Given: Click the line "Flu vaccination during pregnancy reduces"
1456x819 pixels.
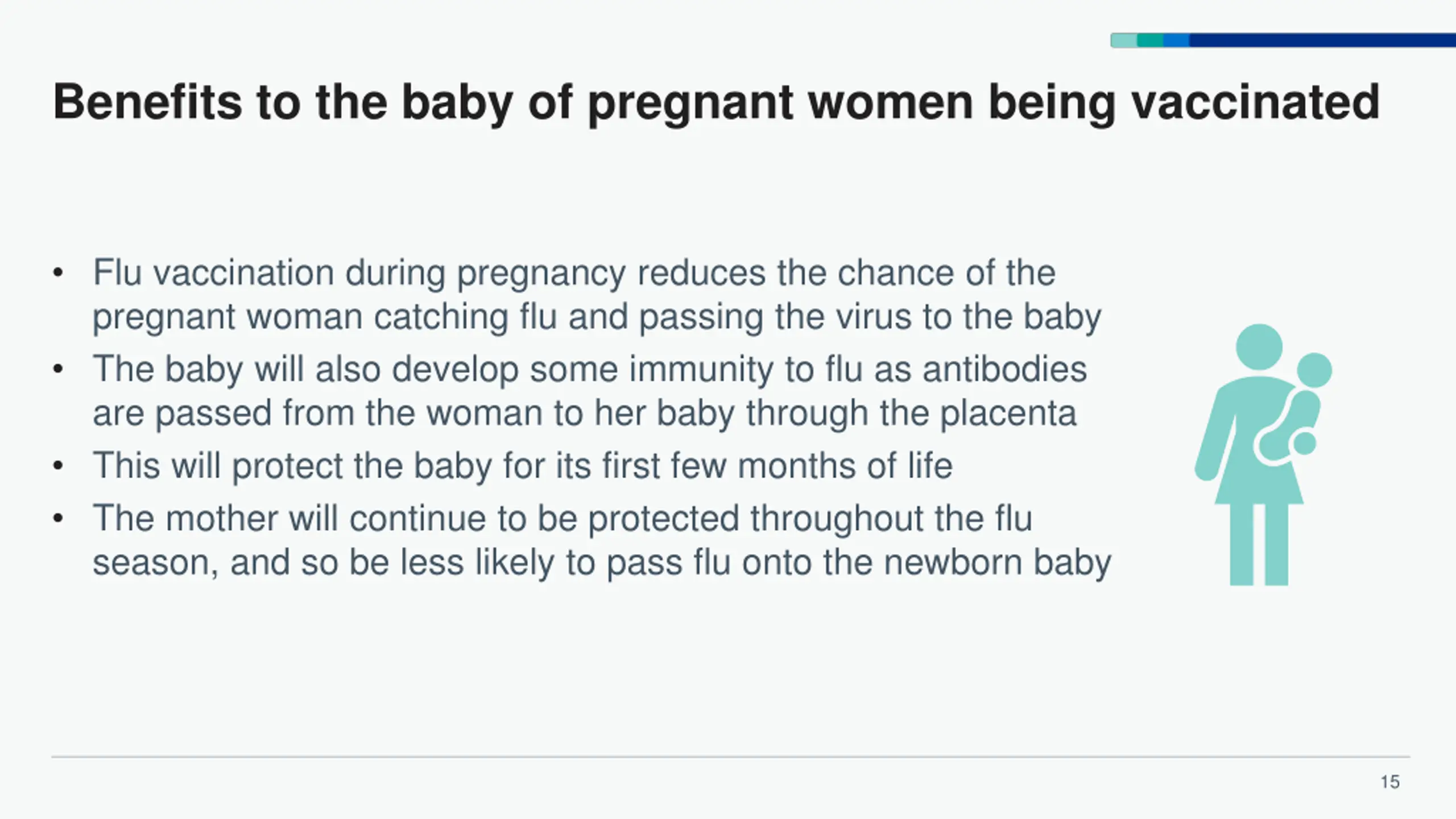Looking at the screenshot, I should [574, 272].
